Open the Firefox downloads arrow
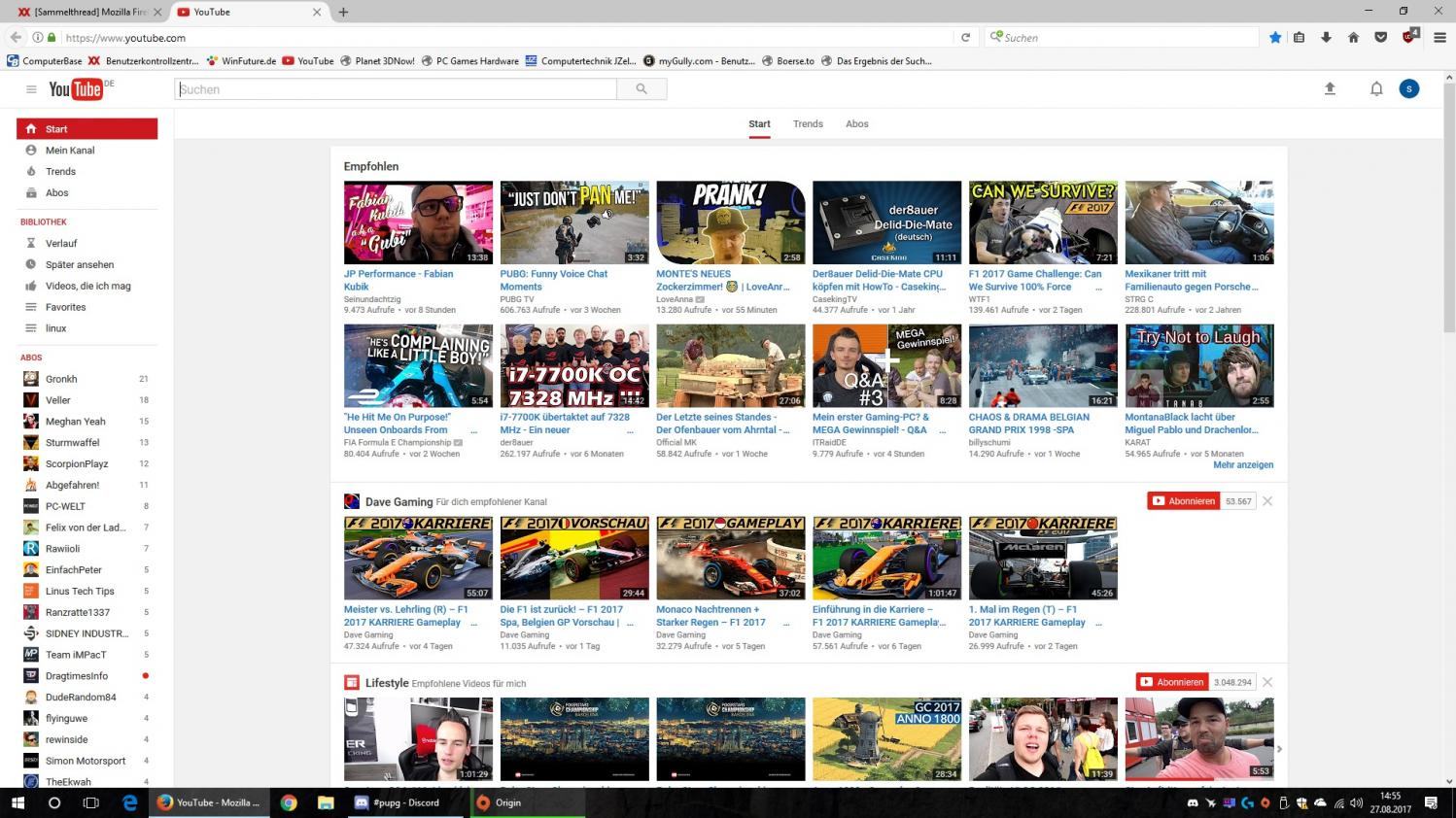This screenshot has height=818, width=1456. [x=1326, y=38]
